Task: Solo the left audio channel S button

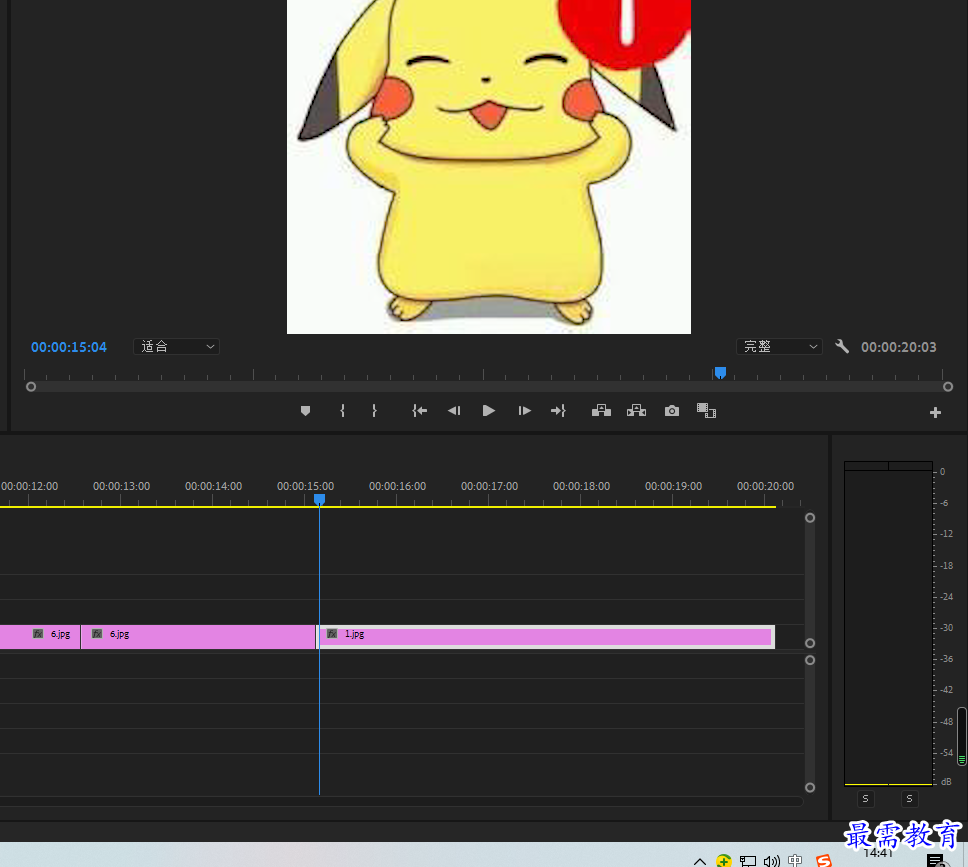Action: click(866, 799)
